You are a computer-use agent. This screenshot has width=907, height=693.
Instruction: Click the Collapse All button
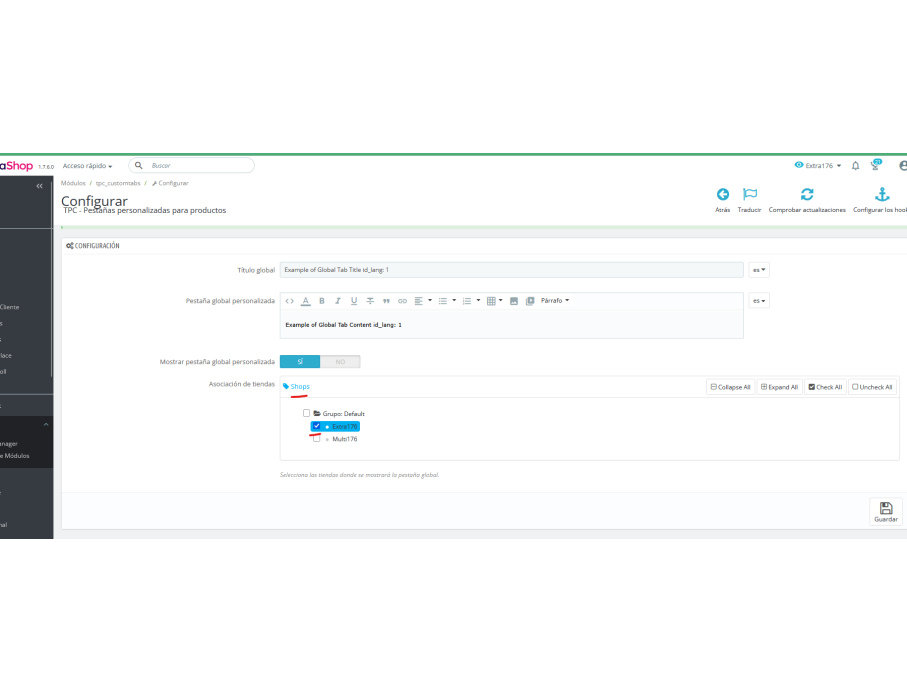coord(731,387)
